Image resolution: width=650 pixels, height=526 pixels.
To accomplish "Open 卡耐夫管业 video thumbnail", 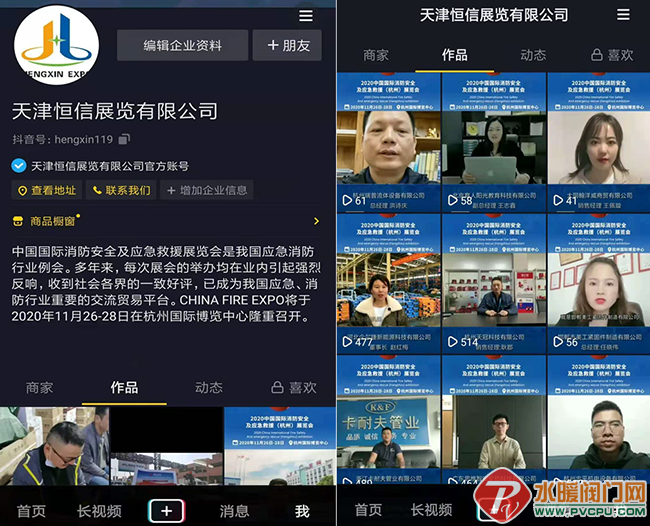I will tap(389, 419).
